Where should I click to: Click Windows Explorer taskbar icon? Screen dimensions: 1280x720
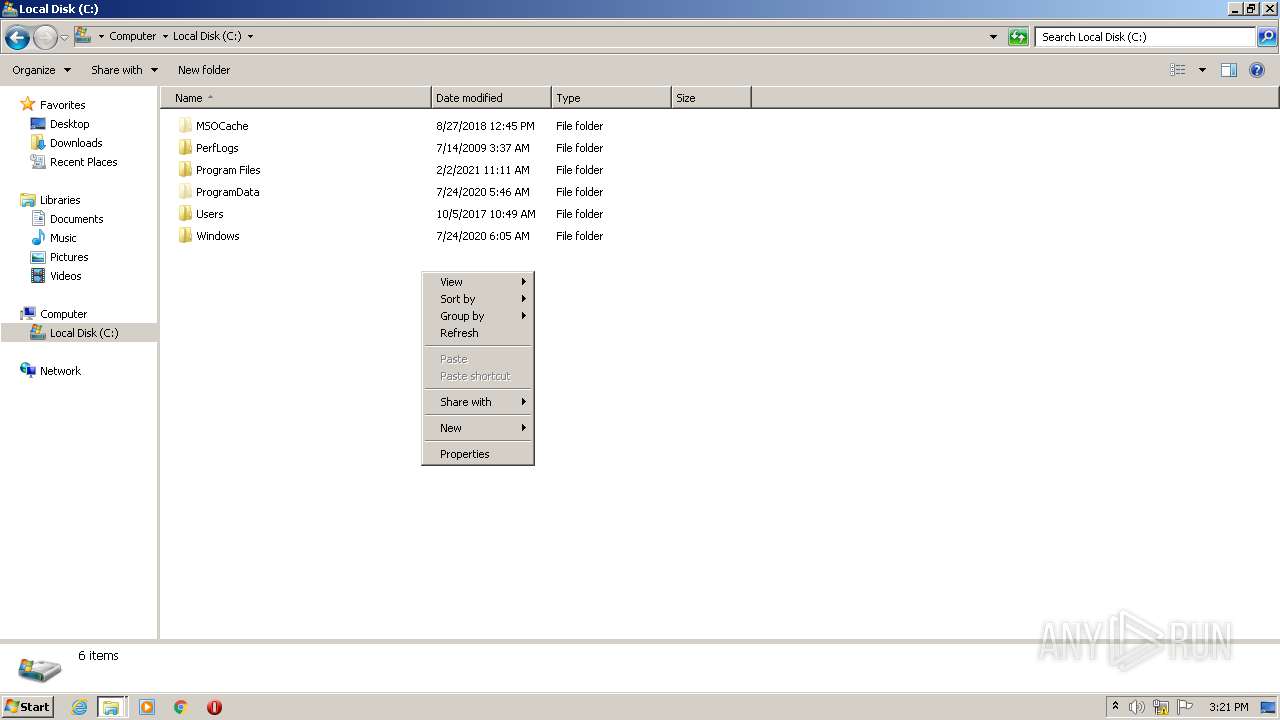pyautogui.click(x=111, y=707)
